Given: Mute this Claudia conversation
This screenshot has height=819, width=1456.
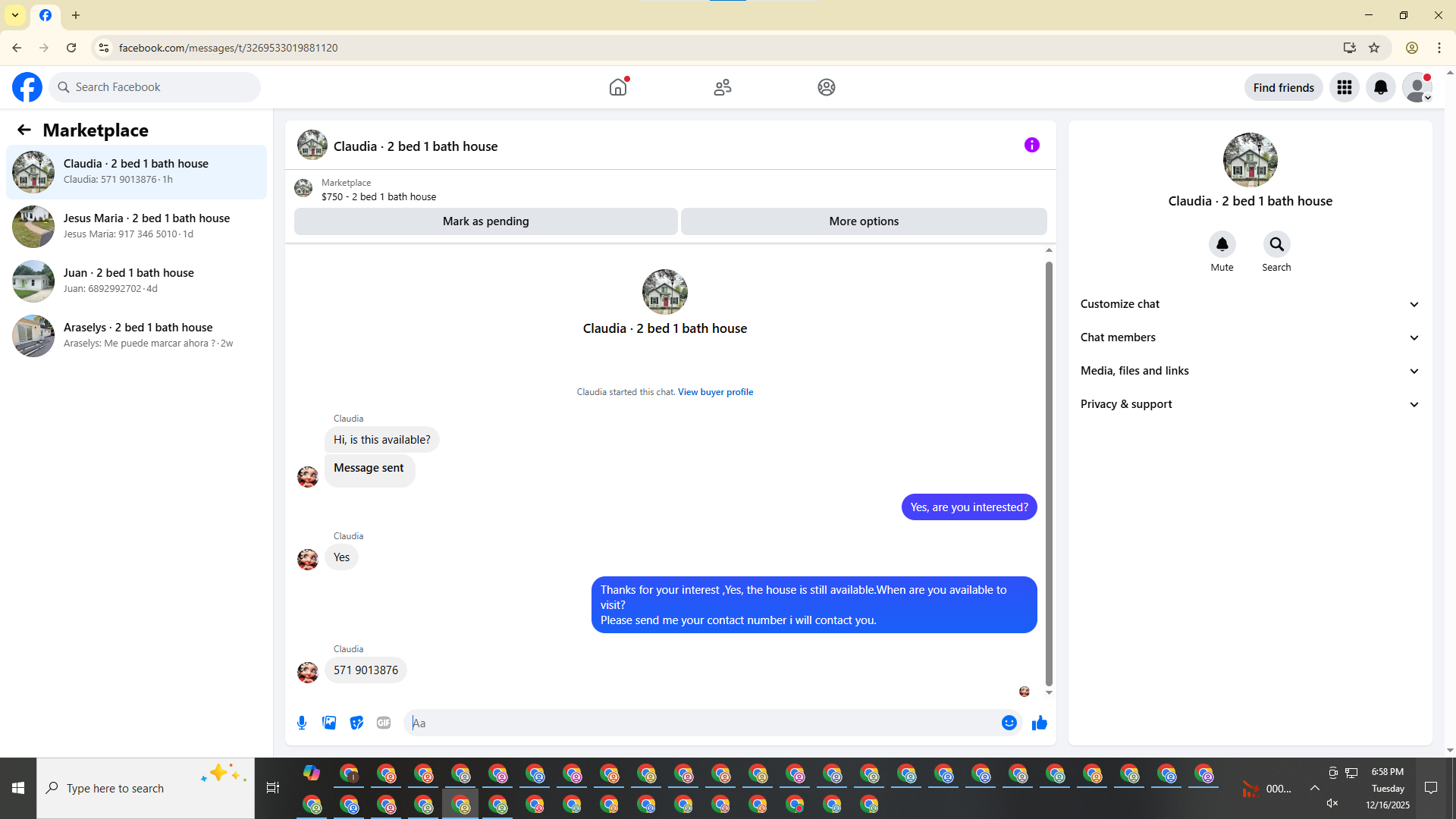Looking at the screenshot, I should (1222, 244).
